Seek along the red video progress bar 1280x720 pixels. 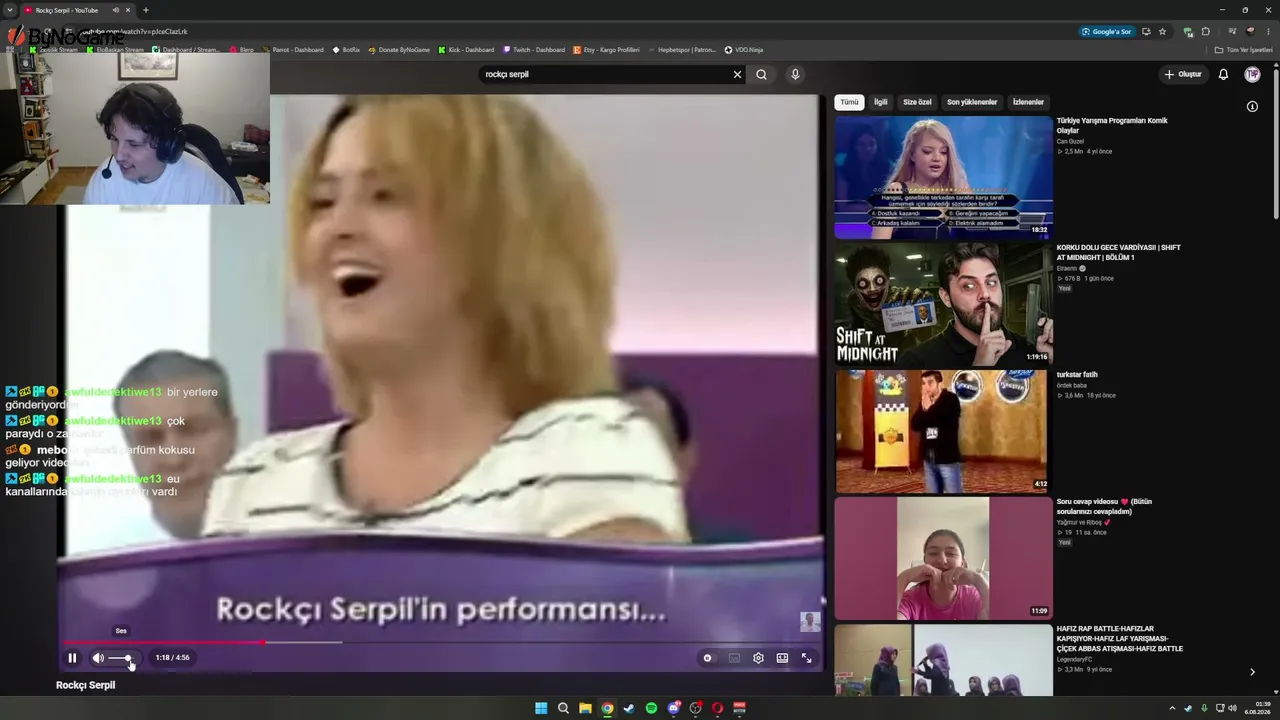441,642
